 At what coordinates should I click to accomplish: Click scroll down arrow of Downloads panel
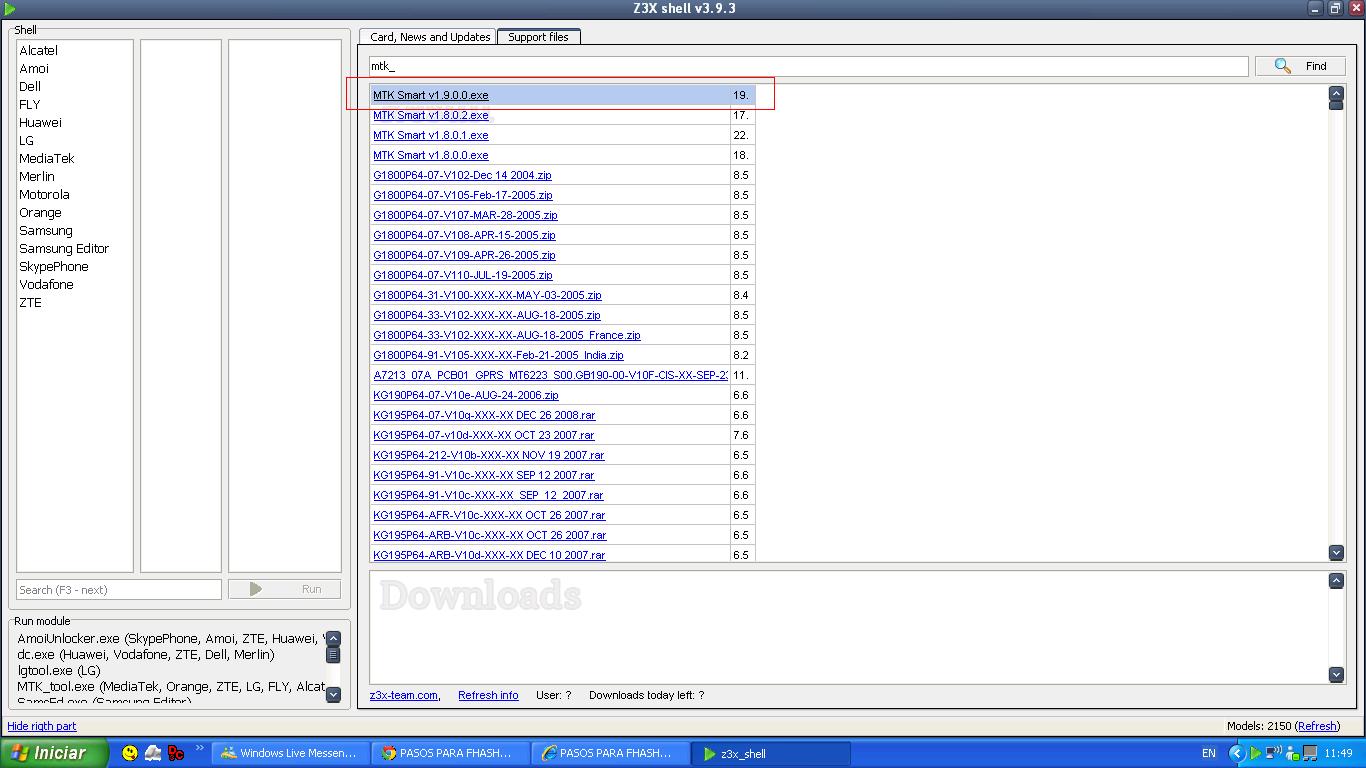tap(1336, 674)
